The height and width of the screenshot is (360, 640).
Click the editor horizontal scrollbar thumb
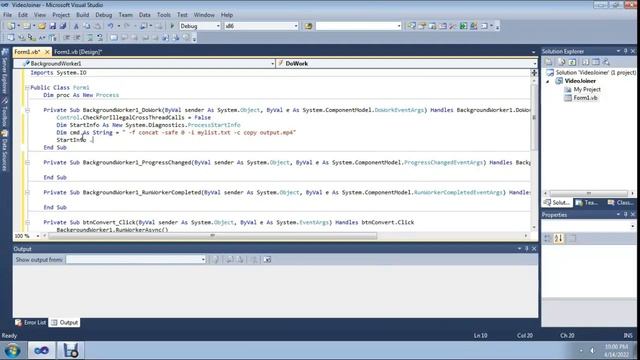pyautogui.click(x=212, y=236)
